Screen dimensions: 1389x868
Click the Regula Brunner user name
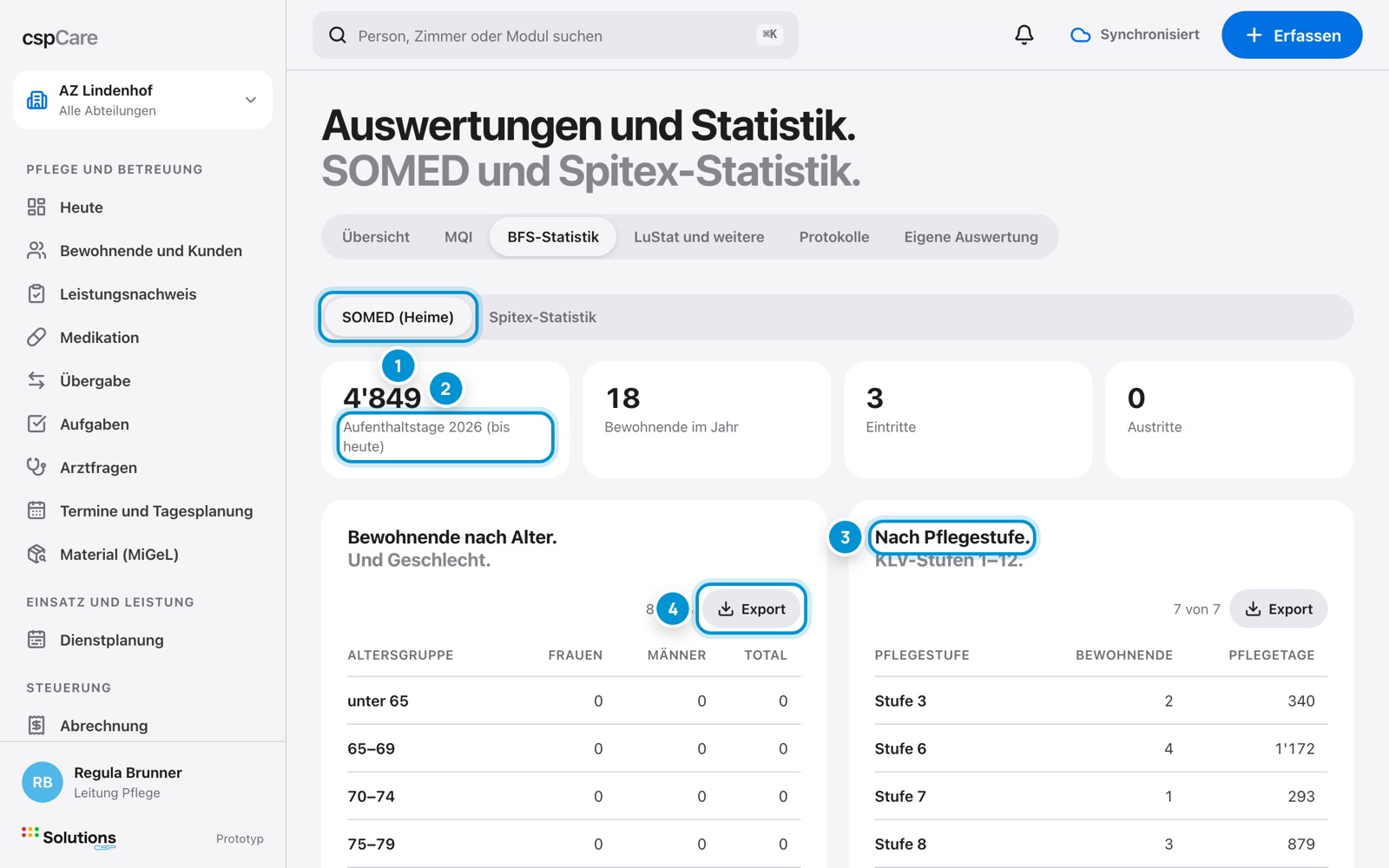pos(128,773)
